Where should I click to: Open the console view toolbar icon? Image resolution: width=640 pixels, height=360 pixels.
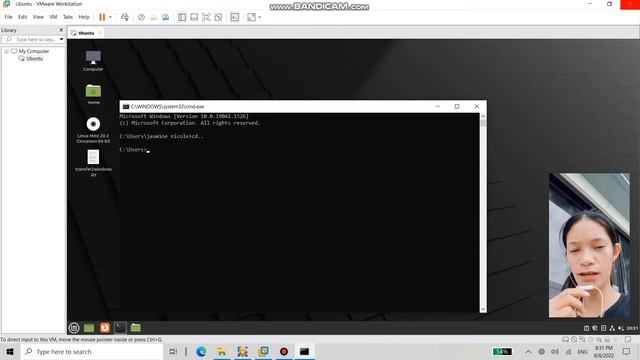click(235, 17)
